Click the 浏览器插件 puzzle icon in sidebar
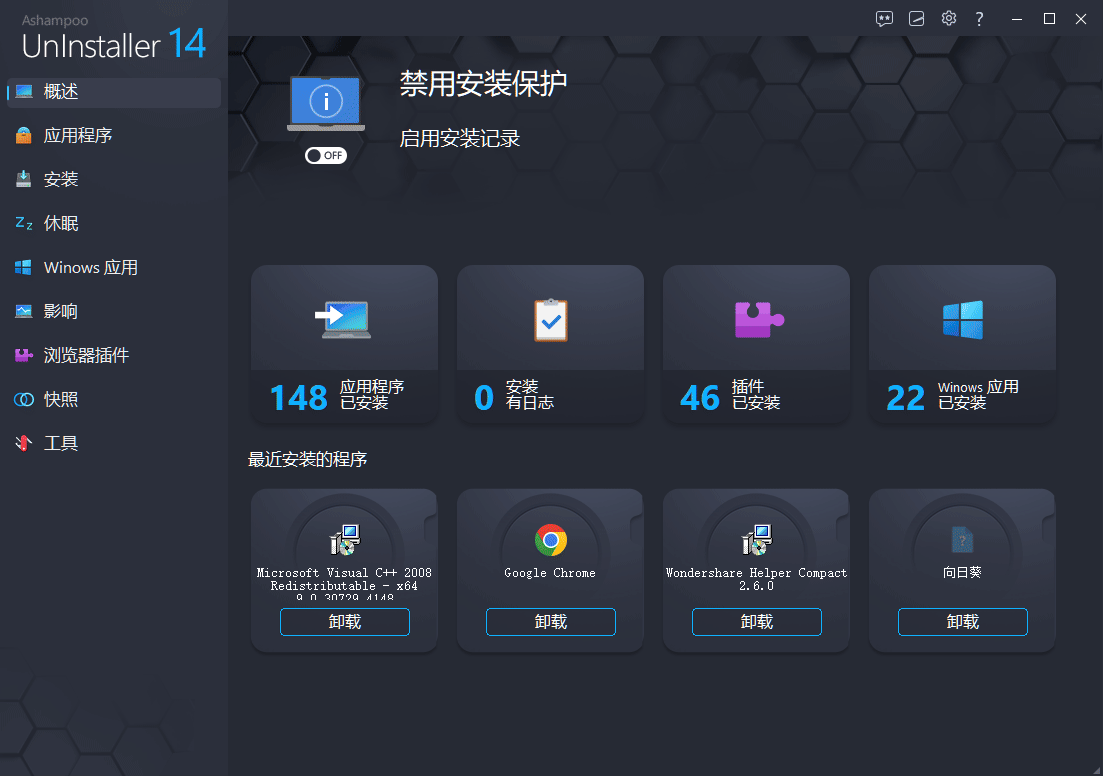Image resolution: width=1103 pixels, height=776 pixels. [x=24, y=355]
